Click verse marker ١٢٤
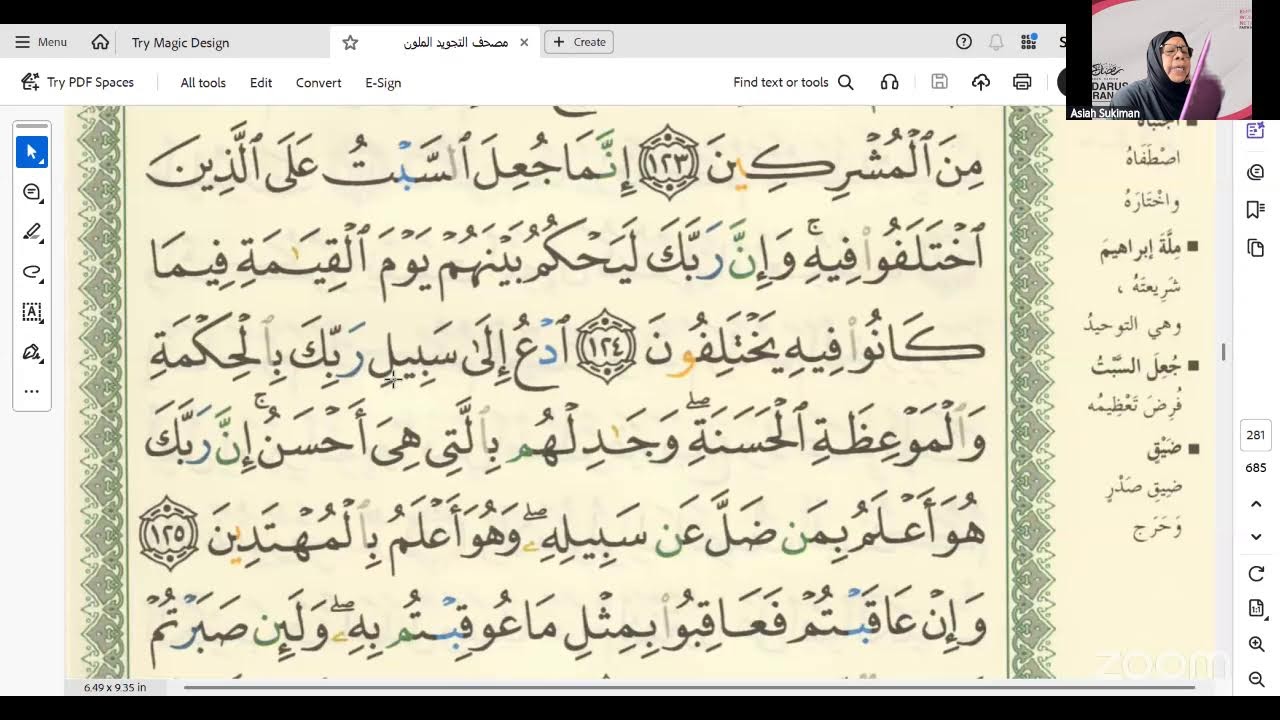This screenshot has height=720, width=1280. coord(606,348)
